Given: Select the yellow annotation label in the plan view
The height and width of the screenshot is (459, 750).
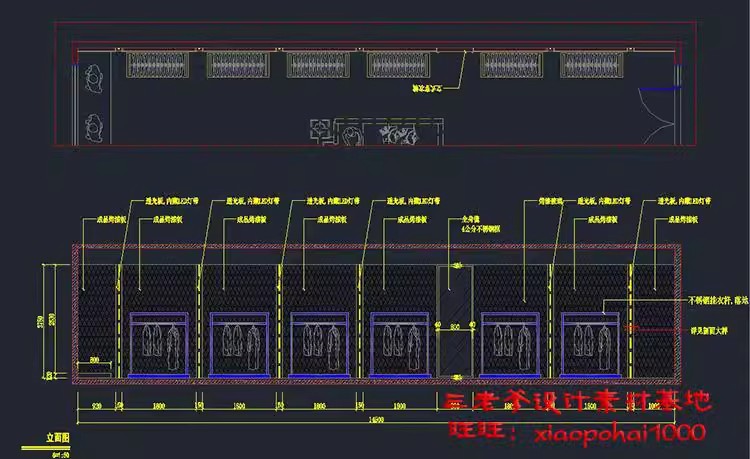Looking at the screenshot, I should 427,88.
